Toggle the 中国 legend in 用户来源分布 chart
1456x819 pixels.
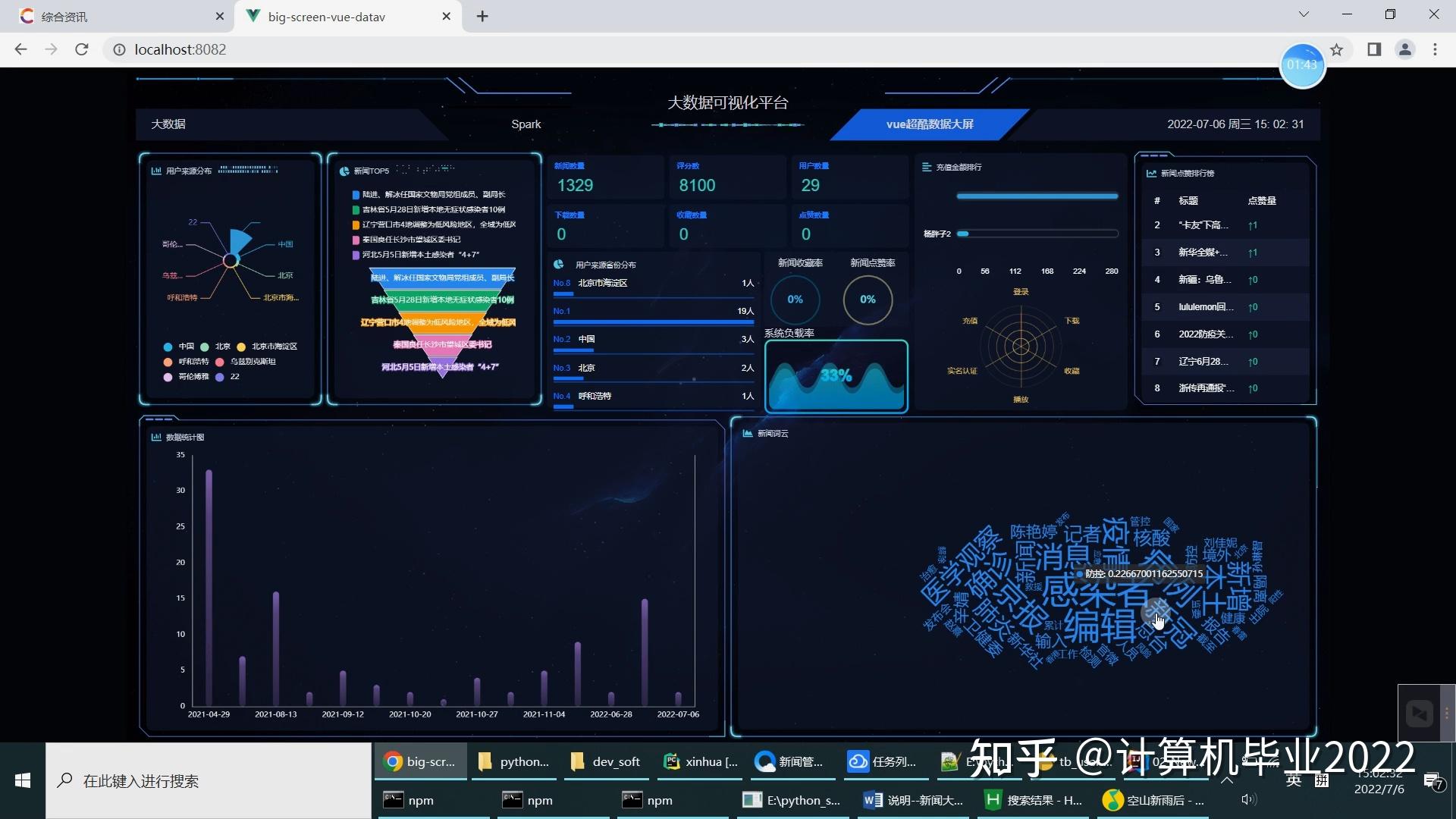168,347
